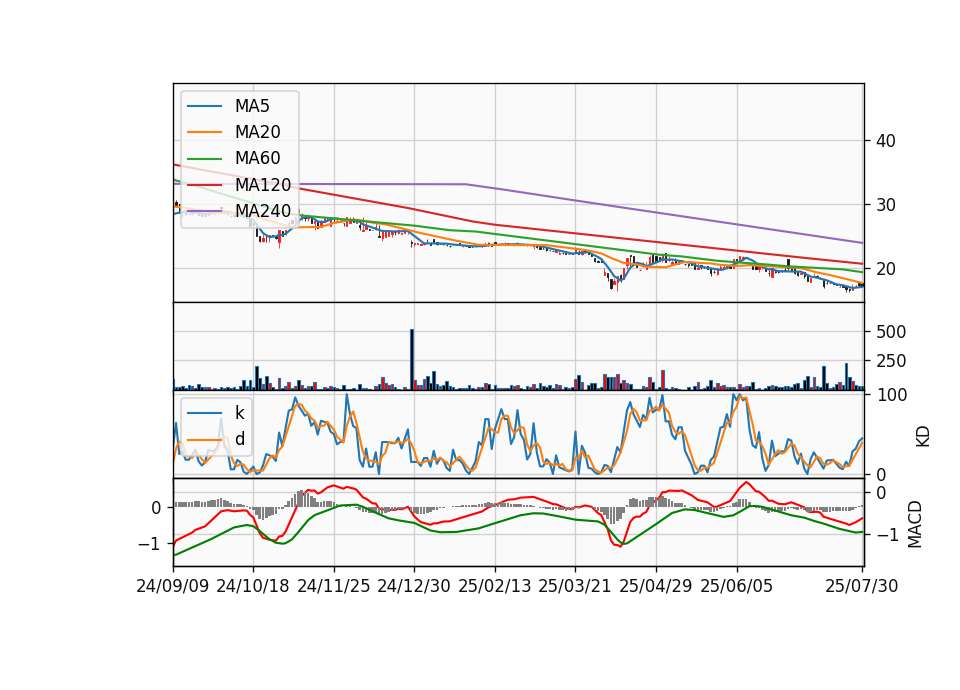The height and width of the screenshot is (690, 960).
Task: Click the 24/12/30 date tick label
Action: tap(414, 586)
